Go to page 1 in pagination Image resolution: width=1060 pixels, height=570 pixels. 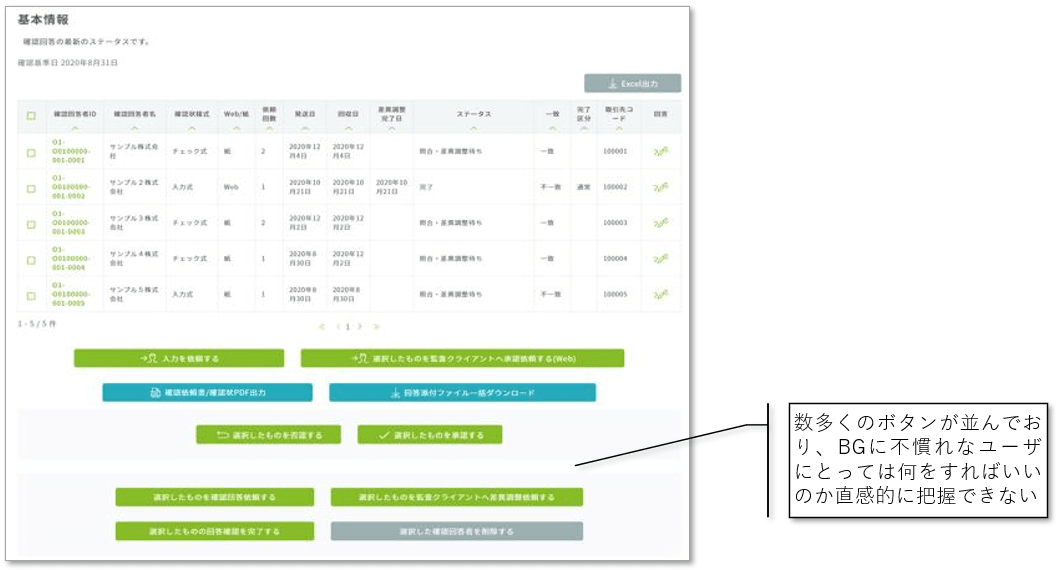pos(349,326)
